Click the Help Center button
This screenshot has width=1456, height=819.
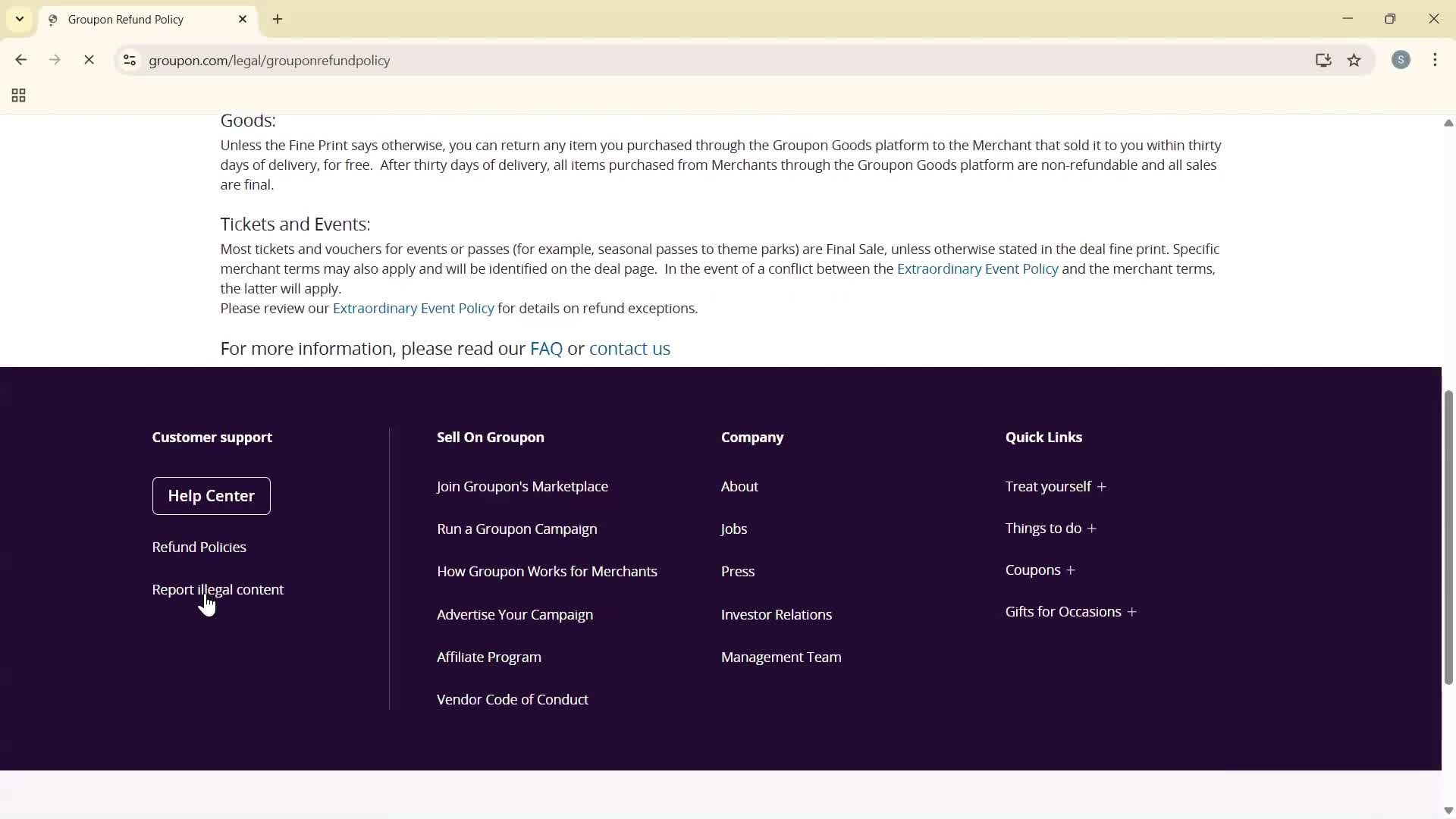[211, 496]
